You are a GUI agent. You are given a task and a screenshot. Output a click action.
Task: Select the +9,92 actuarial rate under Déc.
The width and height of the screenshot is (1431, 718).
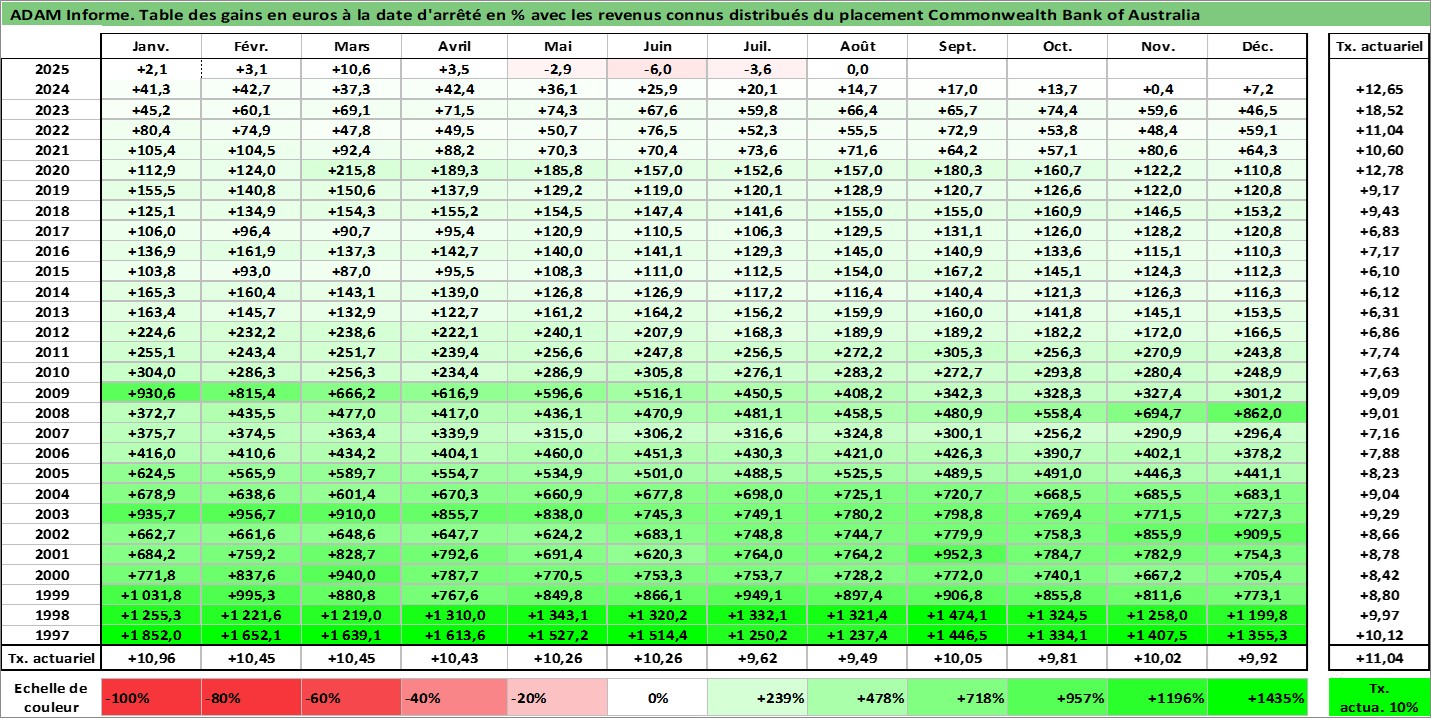pyautogui.click(x=1257, y=658)
